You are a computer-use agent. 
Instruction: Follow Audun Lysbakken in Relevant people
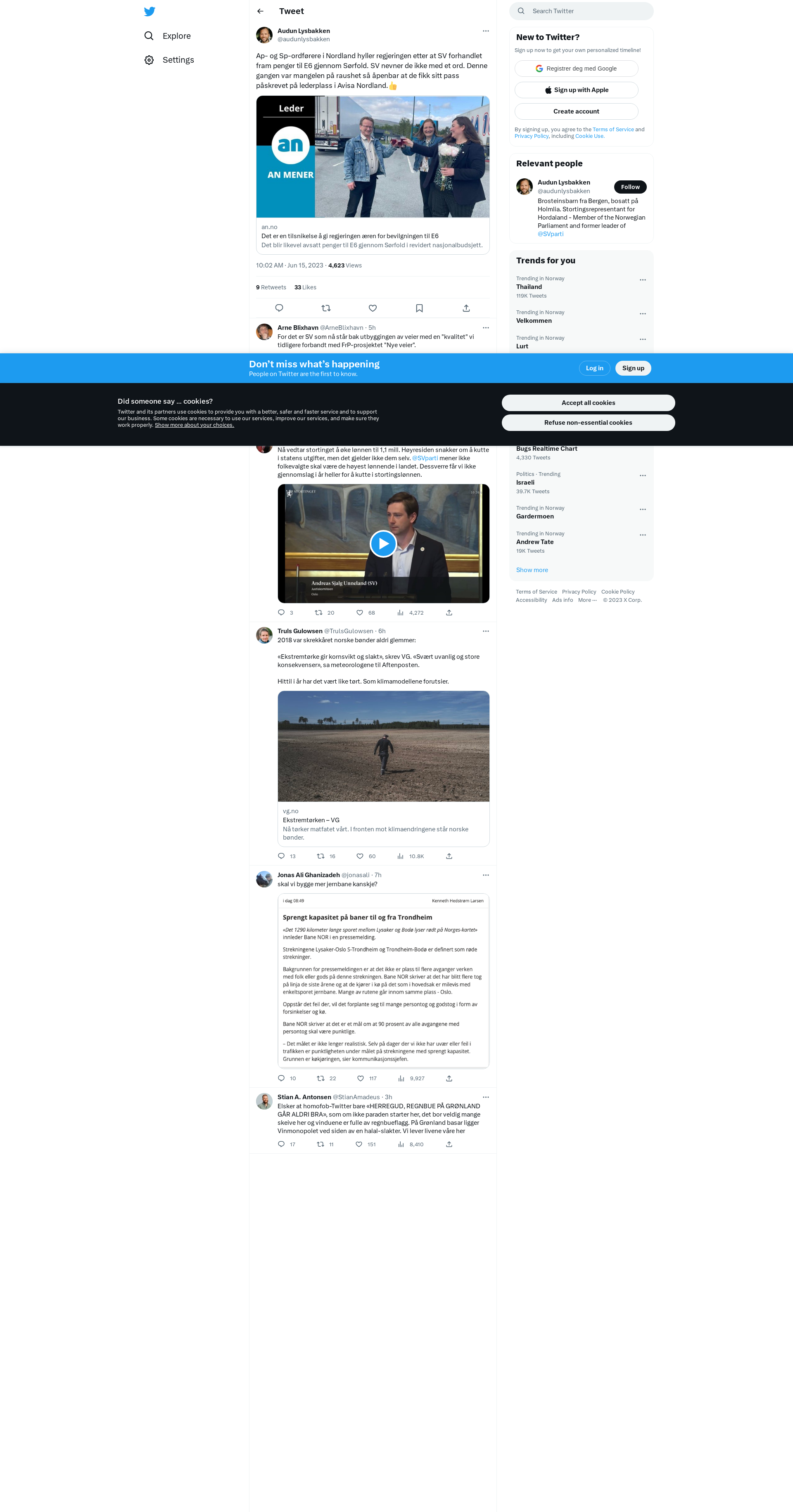coord(630,187)
